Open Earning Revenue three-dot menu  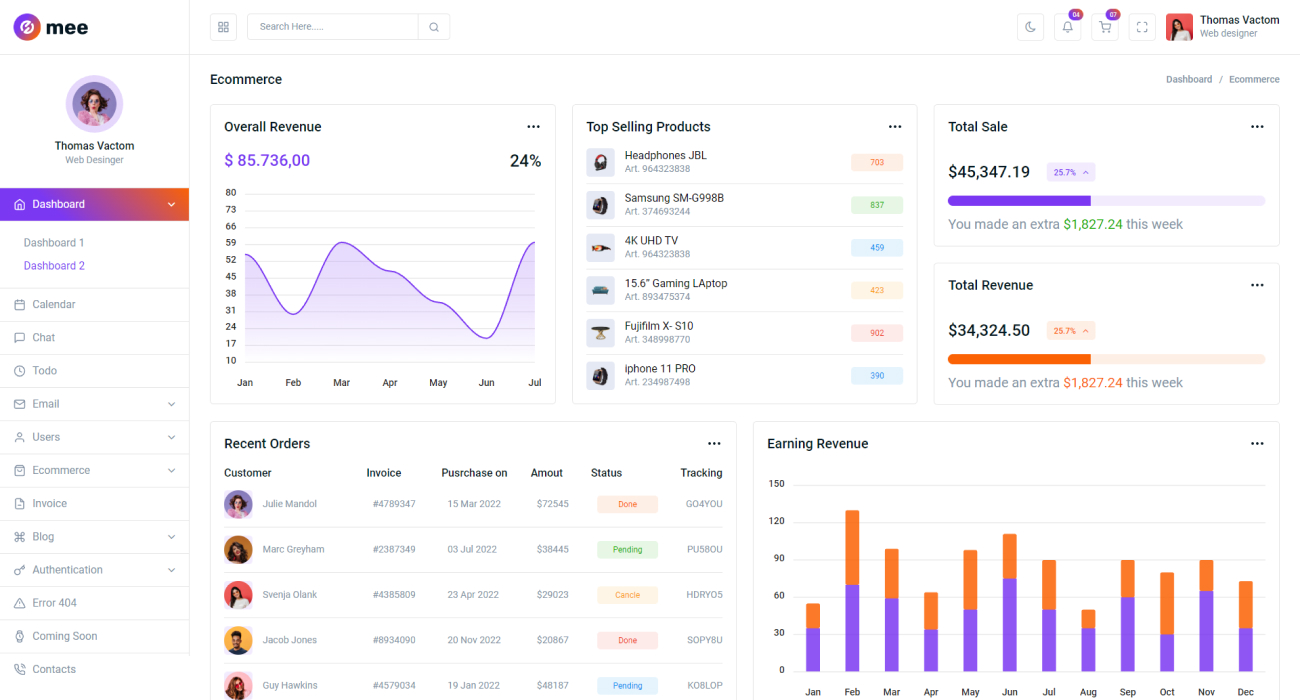coord(1257,444)
